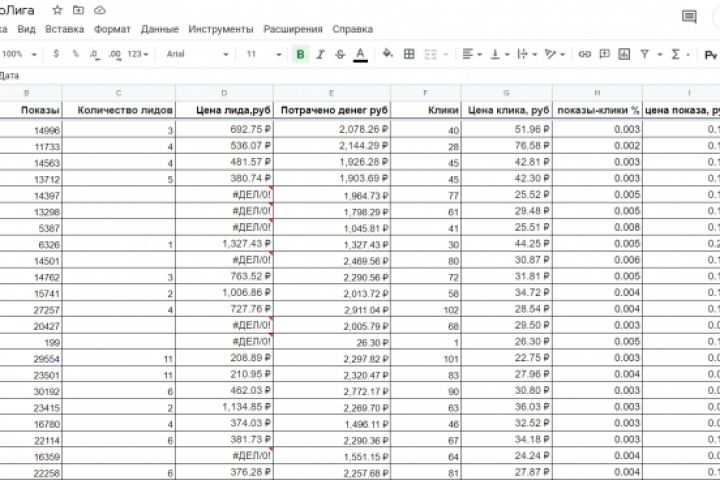This screenshot has height=480, width=720.
Task: Select cell with value 29654
Action: 31,358
